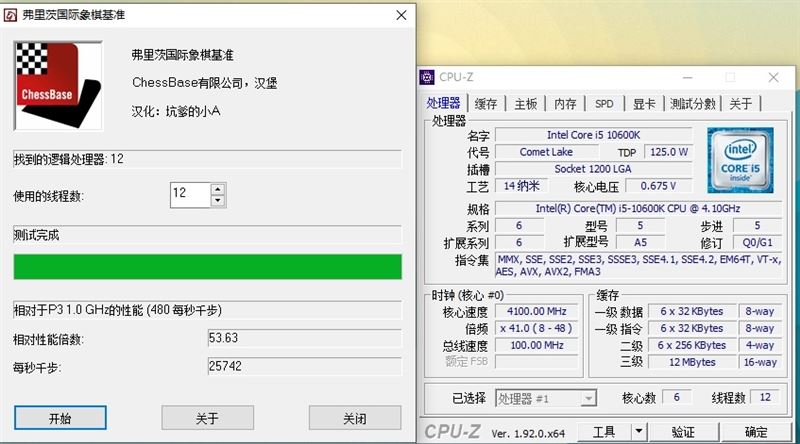Screen dimensions: 800x444
Task: Click the package value Socket 1200 LGA
Action: [593, 169]
